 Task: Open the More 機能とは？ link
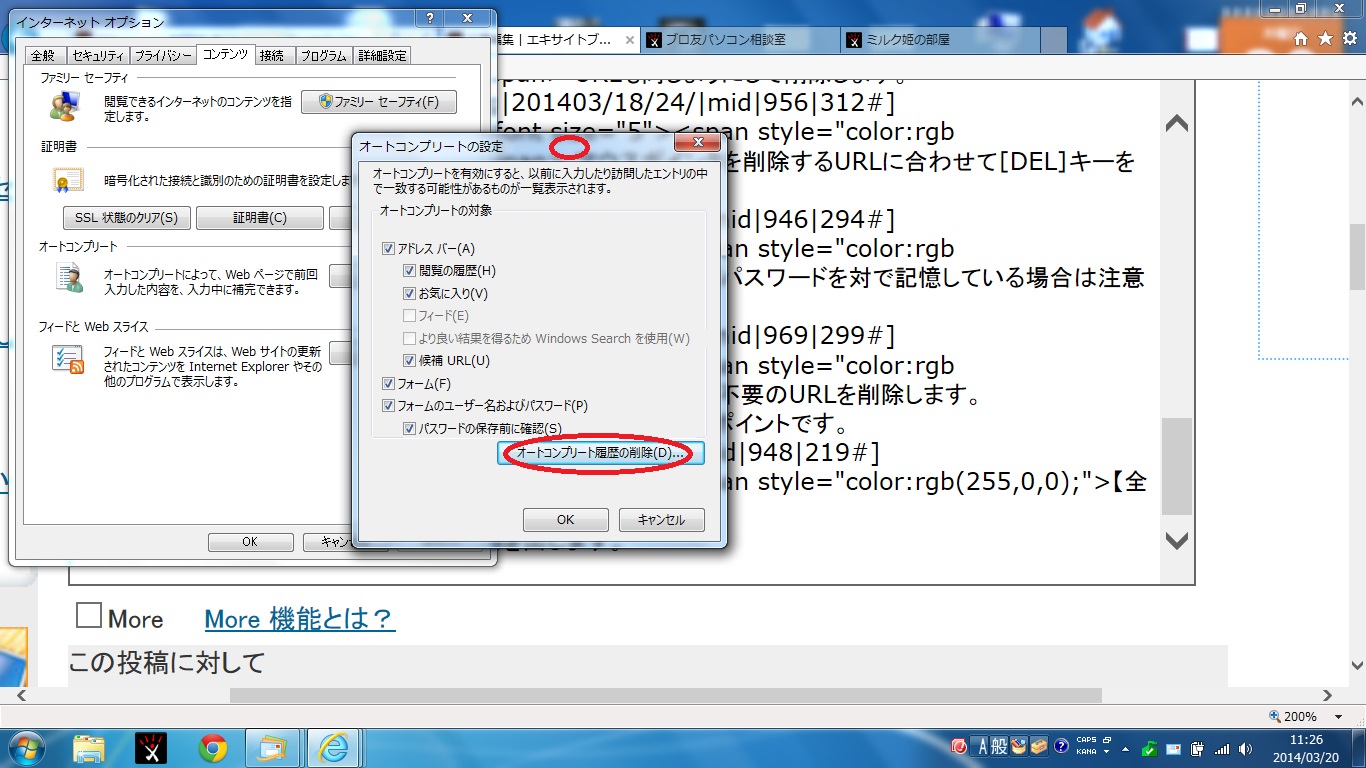coord(300,619)
